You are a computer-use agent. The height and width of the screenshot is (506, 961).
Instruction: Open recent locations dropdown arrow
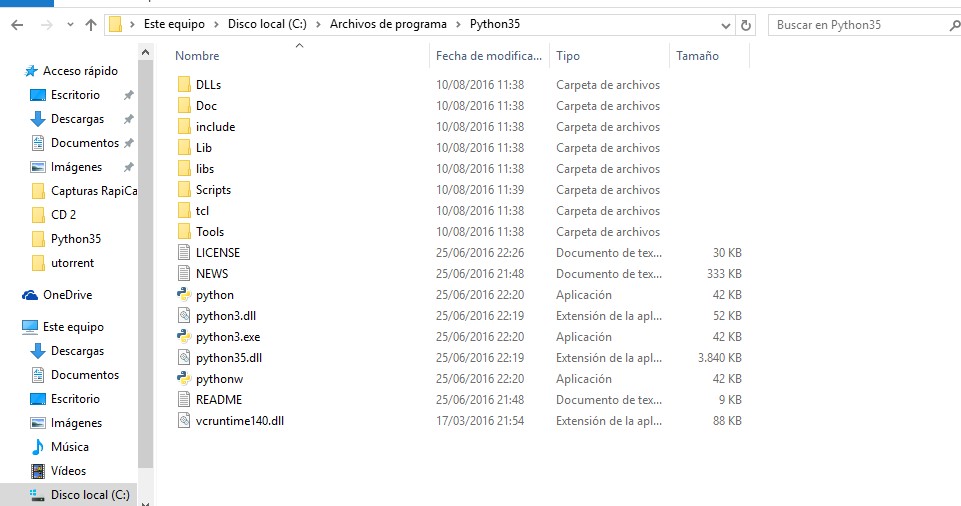coord(70,25)
